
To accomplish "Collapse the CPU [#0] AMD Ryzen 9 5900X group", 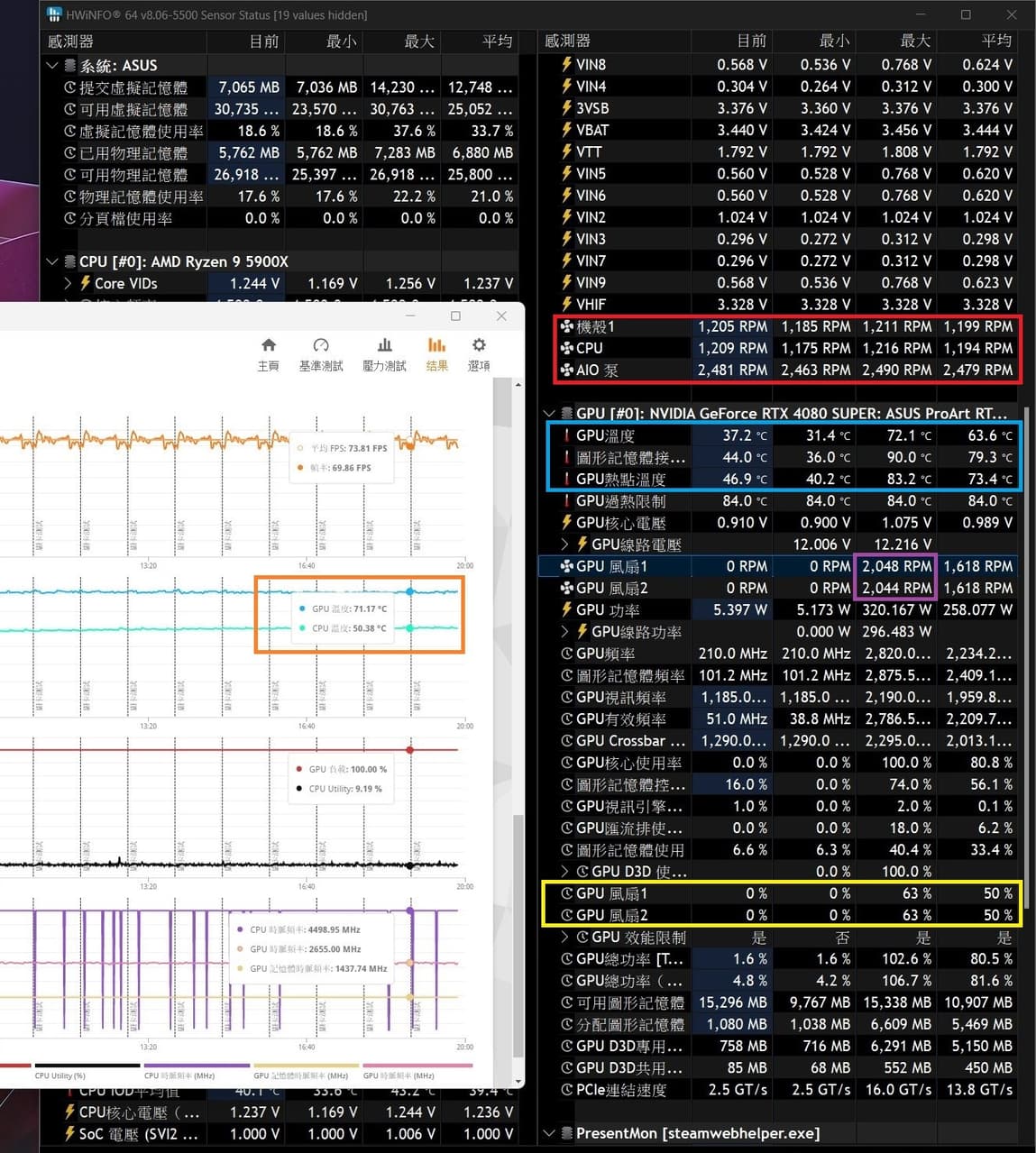I will click(x=52, y=261).
